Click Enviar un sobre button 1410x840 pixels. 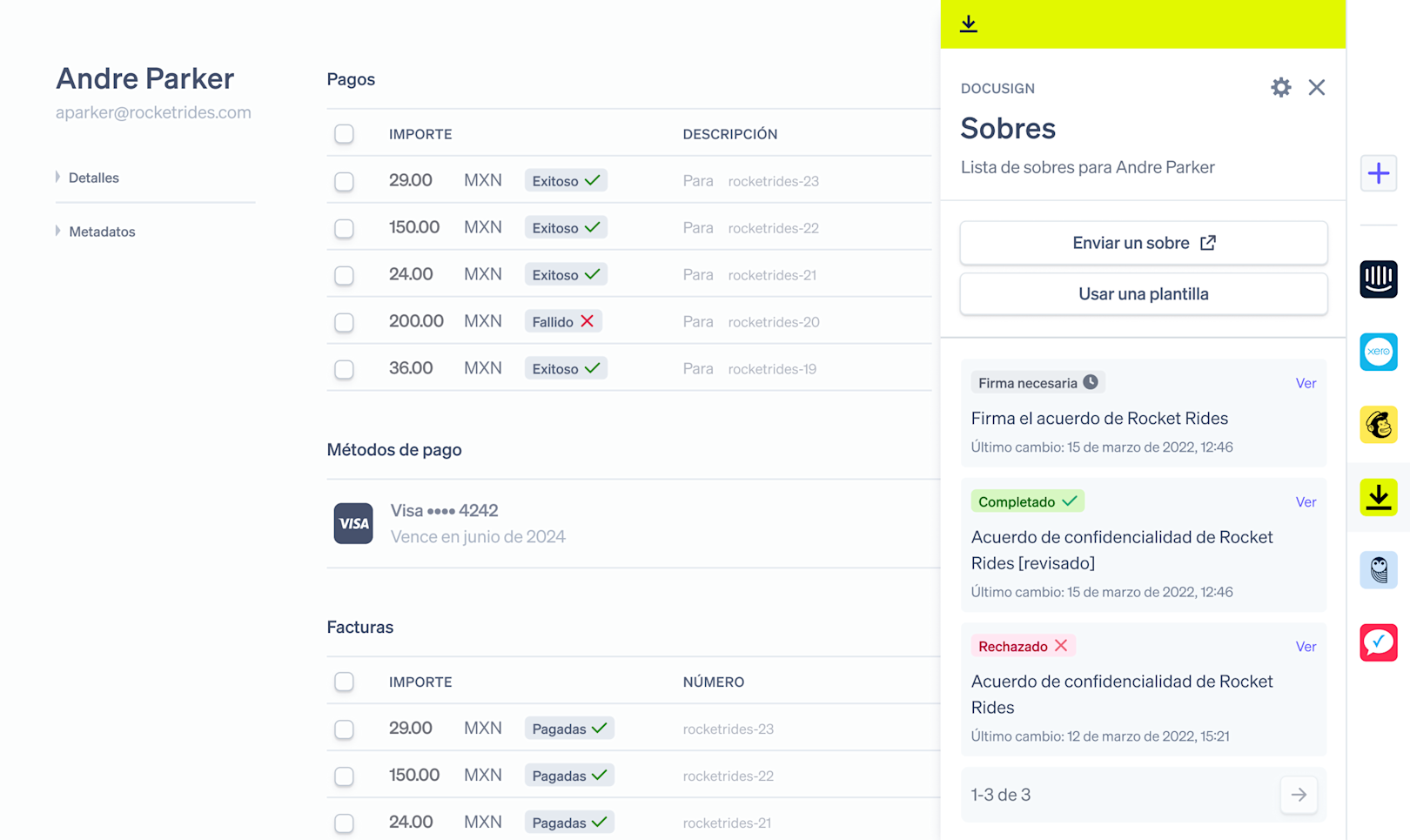1144,243
